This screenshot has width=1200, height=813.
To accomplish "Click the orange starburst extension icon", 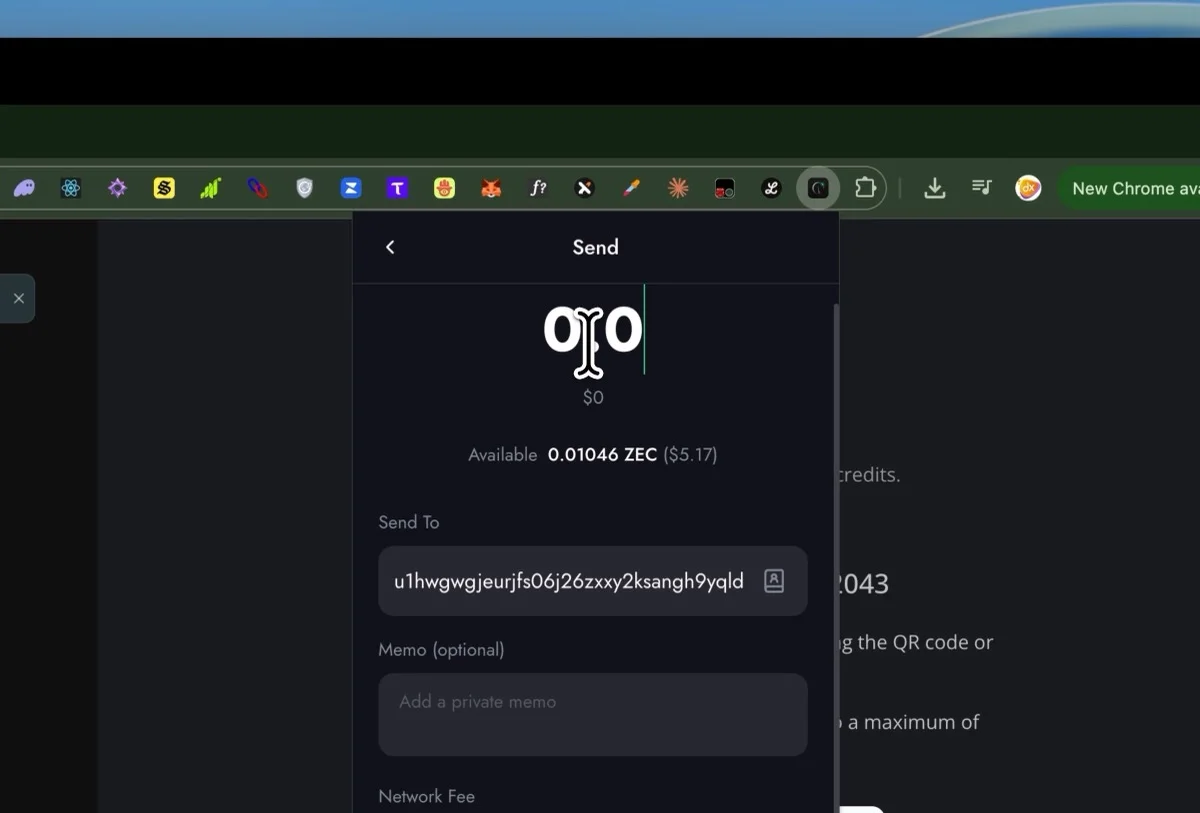I will [x=678, y=188].
